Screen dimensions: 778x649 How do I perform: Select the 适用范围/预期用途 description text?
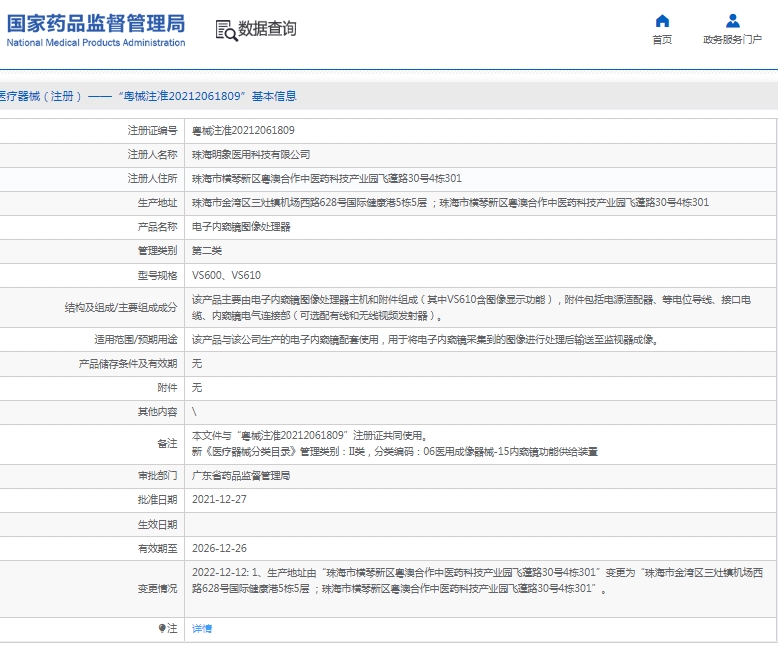425,340
